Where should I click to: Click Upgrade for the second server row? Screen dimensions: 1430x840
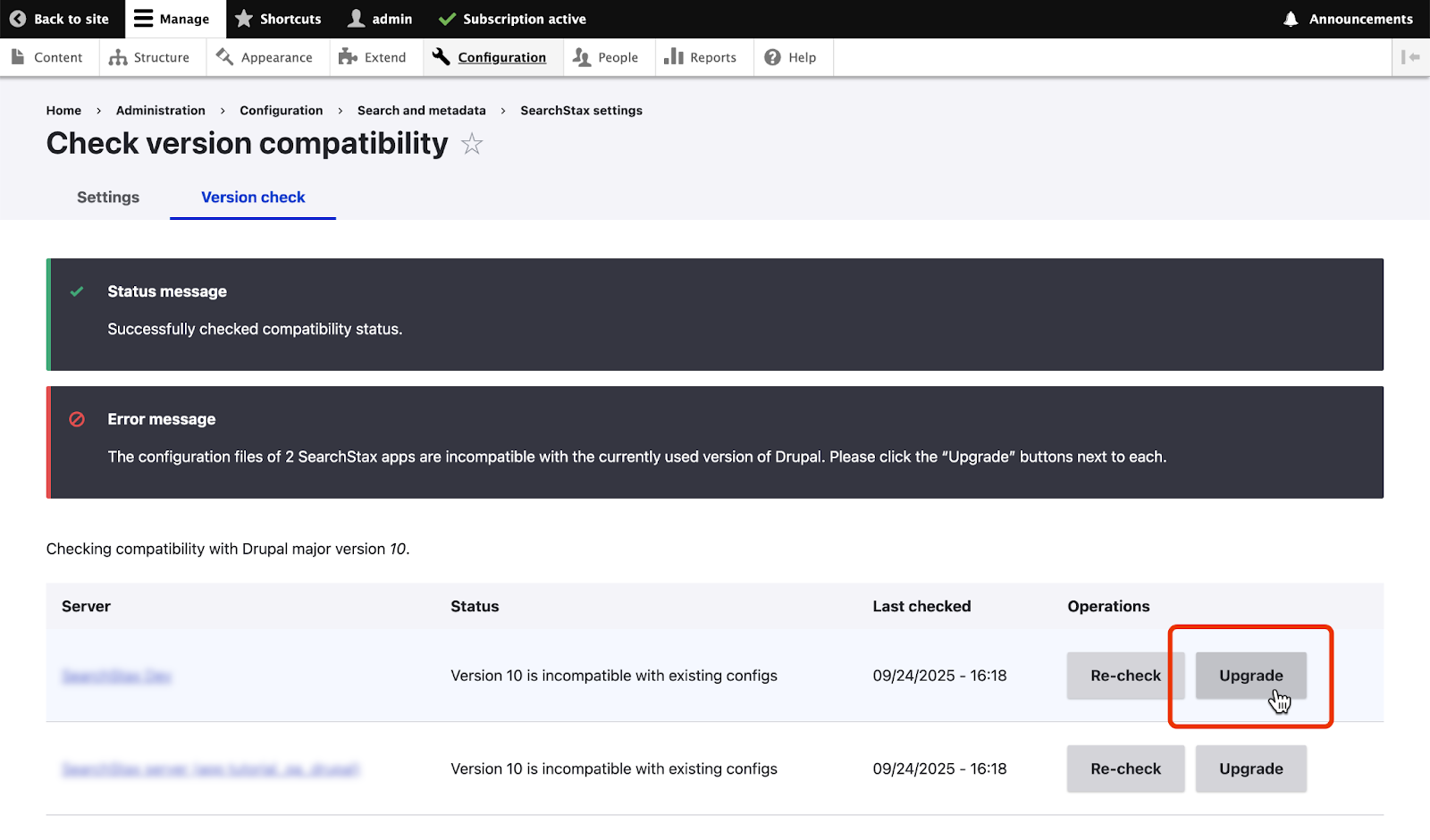tap(1251, 769)
